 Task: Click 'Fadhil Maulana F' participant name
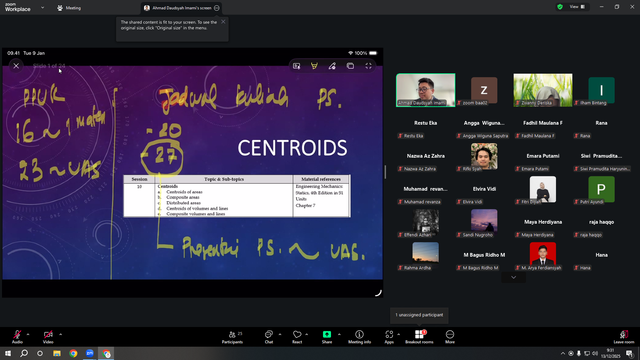[543, 123]
